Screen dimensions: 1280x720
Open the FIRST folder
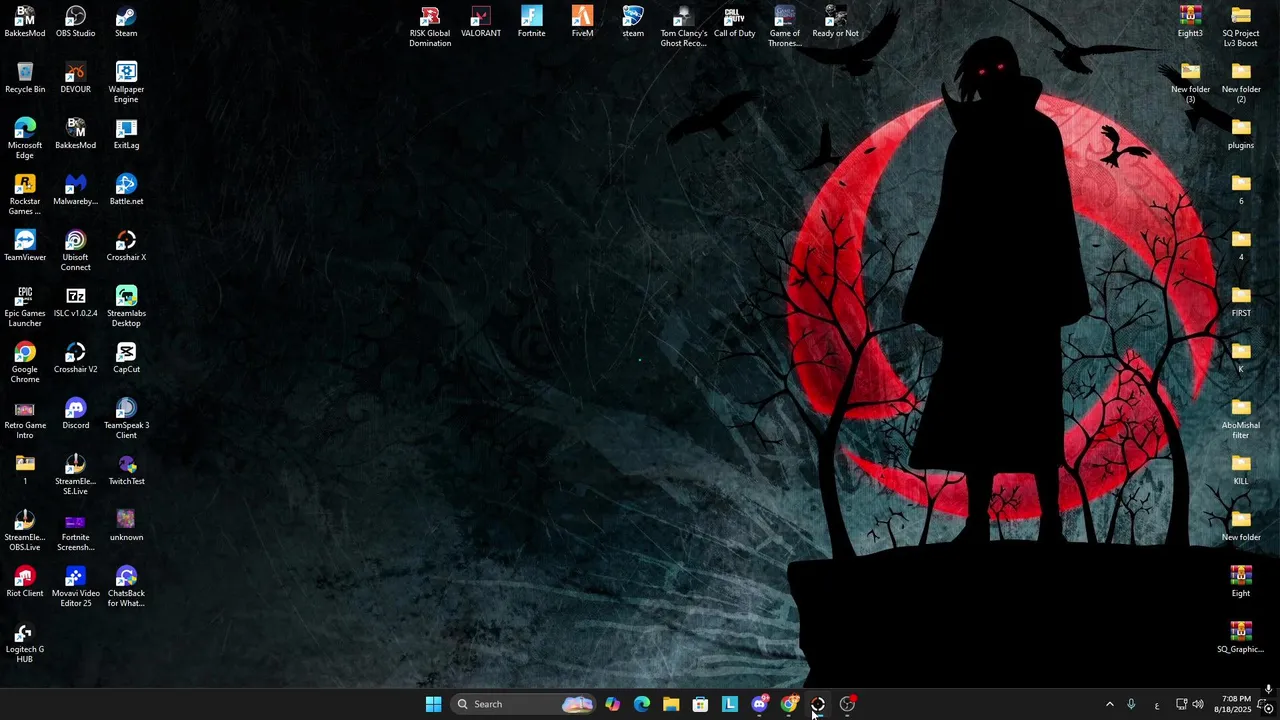click(x=1241, y=302)
